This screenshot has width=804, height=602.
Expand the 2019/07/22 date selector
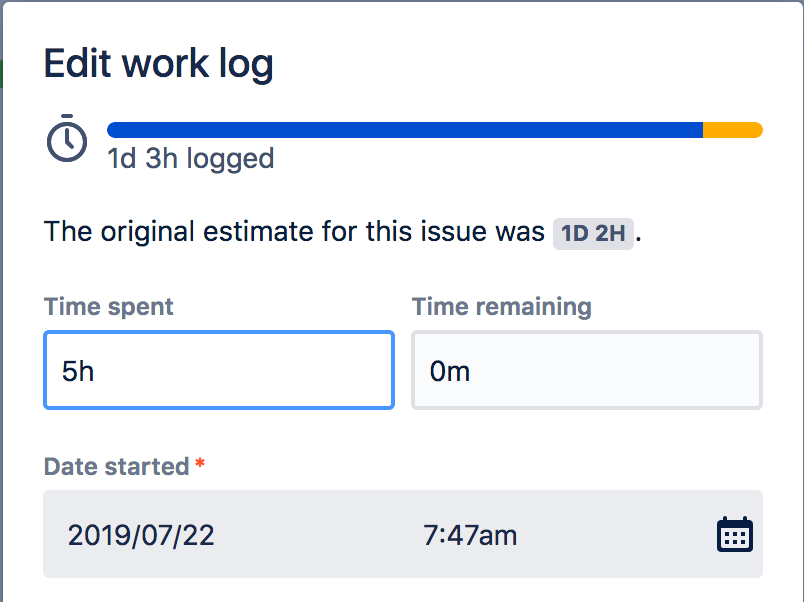pyautogui.click(x=143, y=534)
